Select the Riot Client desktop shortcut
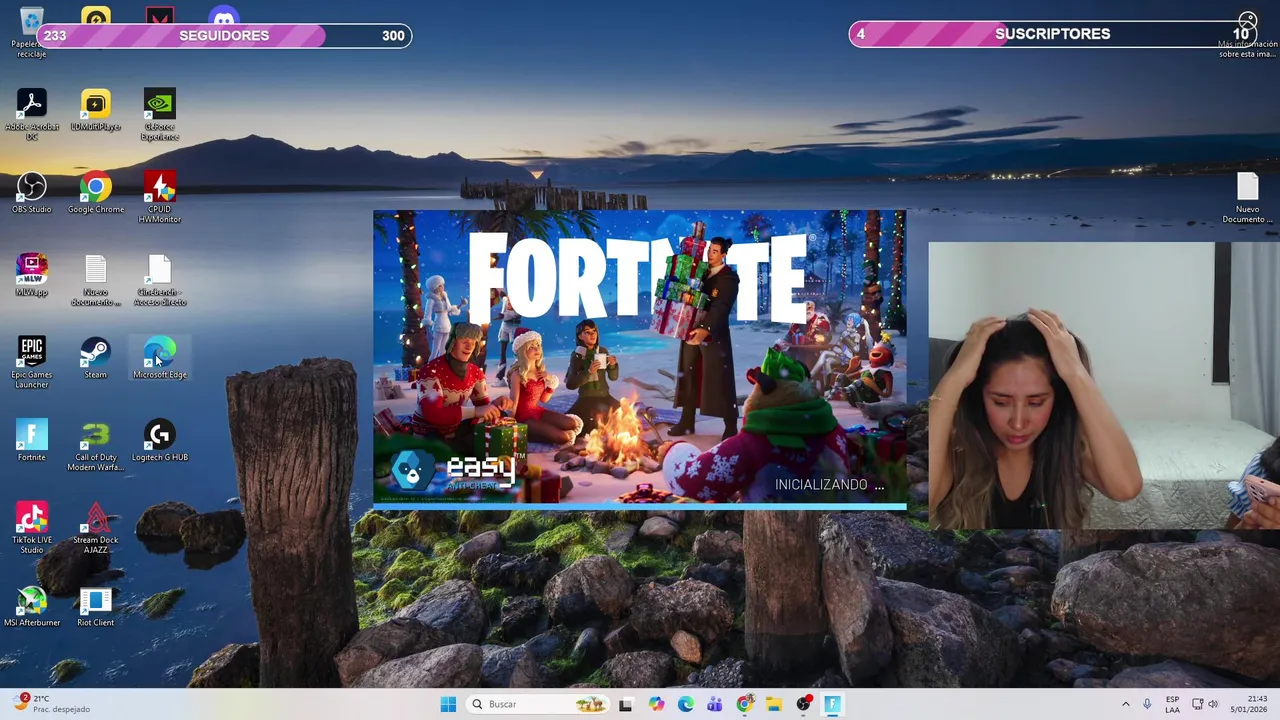This screenshot has height=720, width=1280. pos(95,606)
